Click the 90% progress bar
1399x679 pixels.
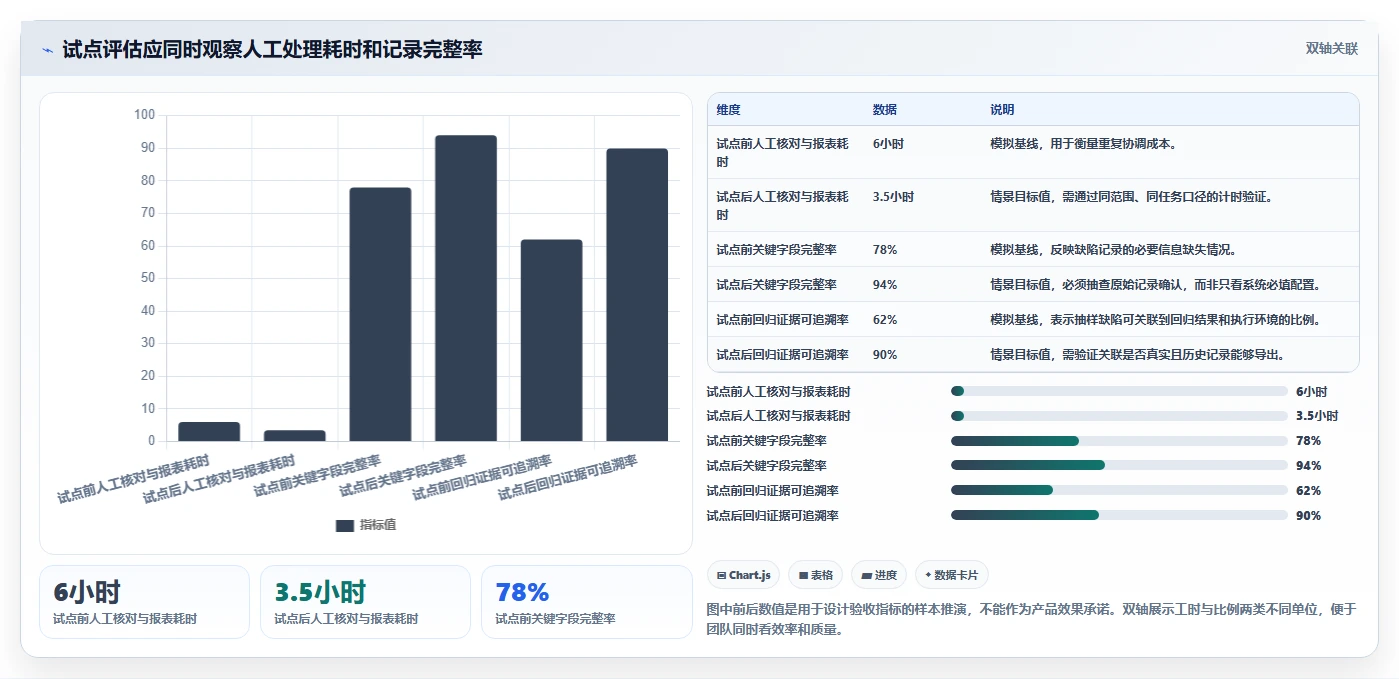pos(1119,515)
